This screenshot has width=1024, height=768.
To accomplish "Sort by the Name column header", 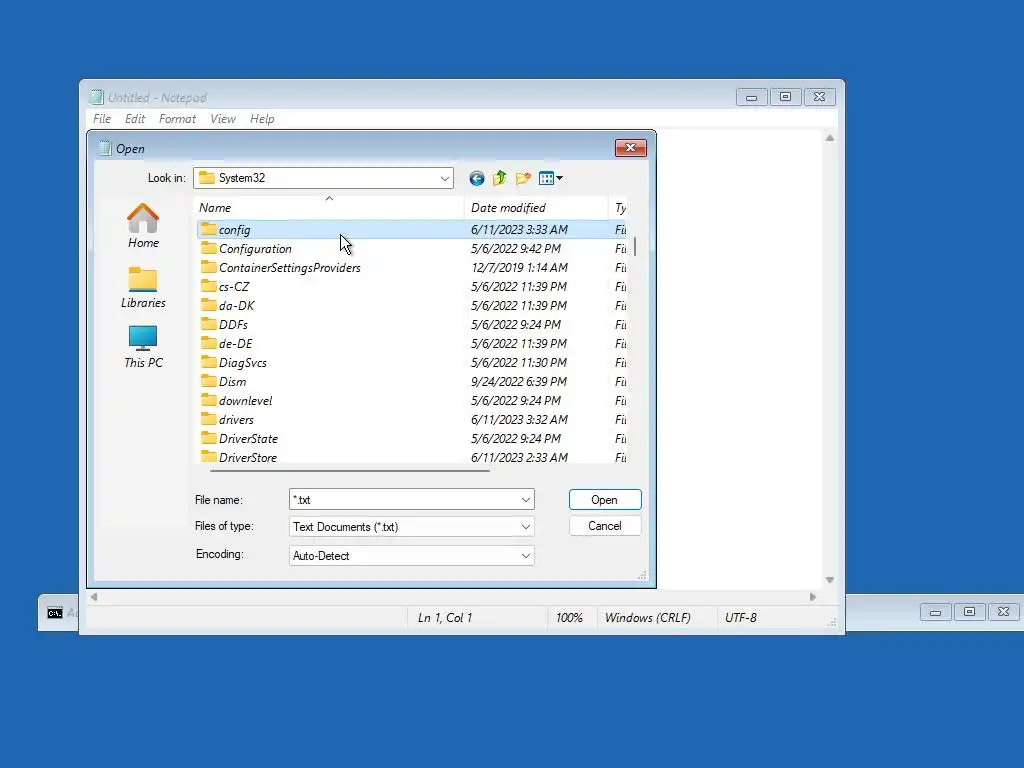I will click(x=330, y=208).
